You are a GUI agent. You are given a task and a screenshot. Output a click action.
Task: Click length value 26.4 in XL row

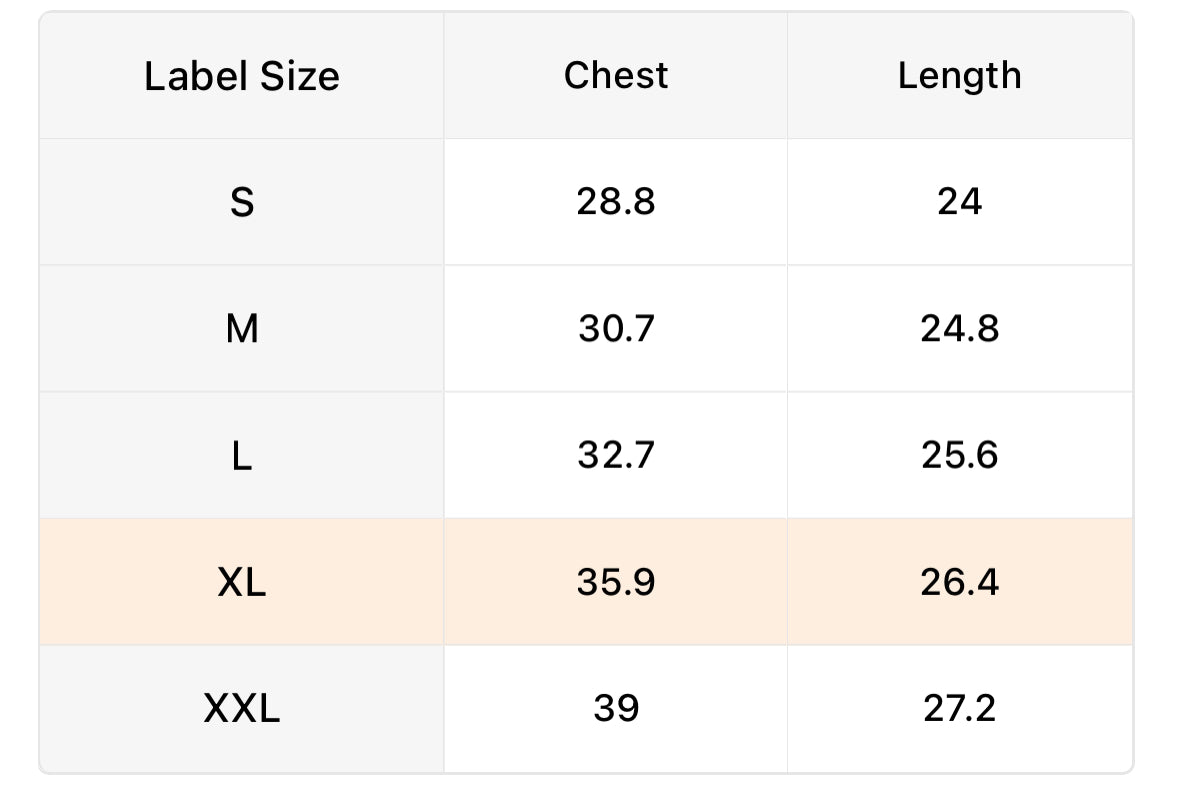tap(959, 582)
